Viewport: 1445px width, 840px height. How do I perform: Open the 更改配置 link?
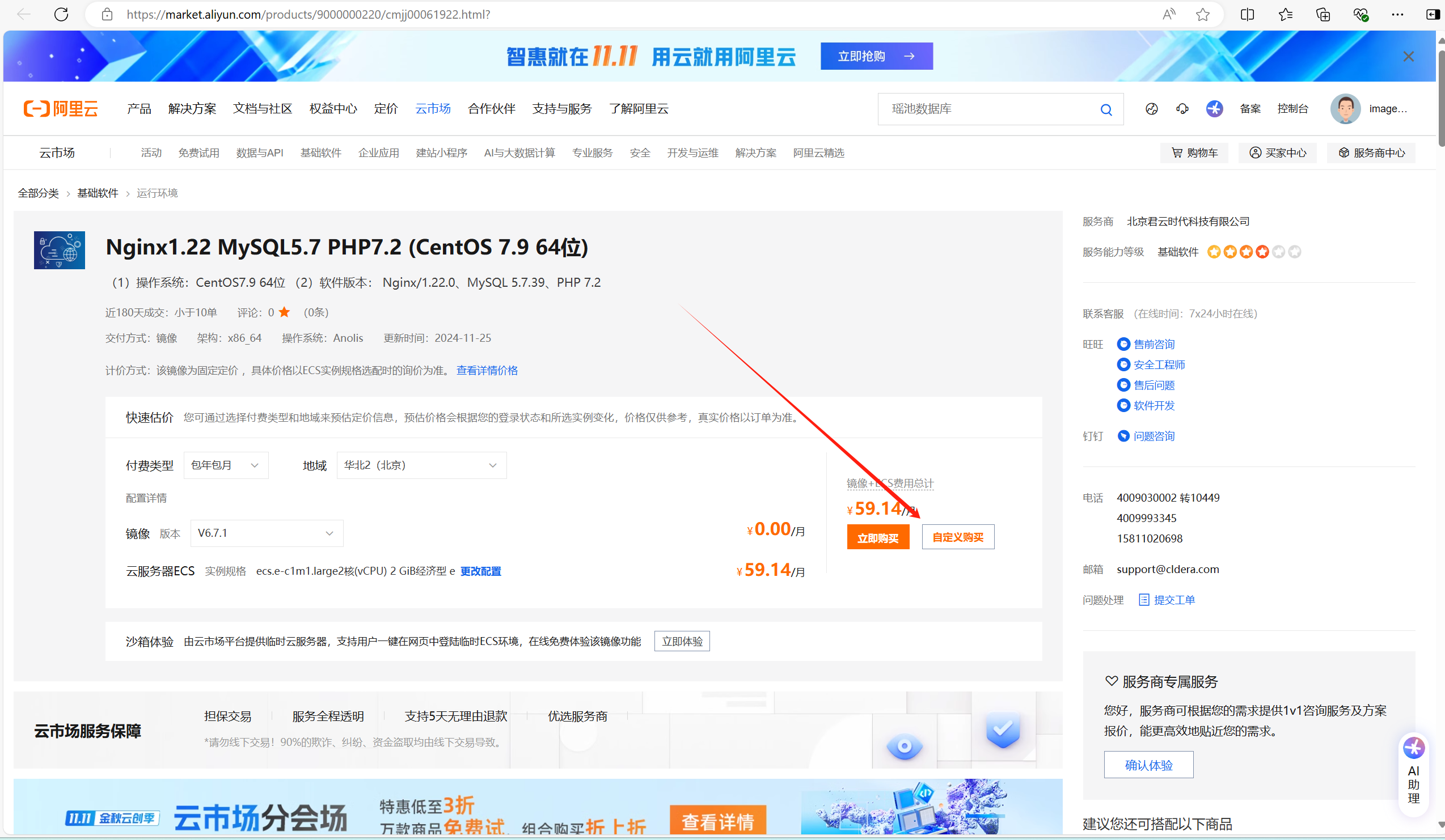(x=480, y=571)
